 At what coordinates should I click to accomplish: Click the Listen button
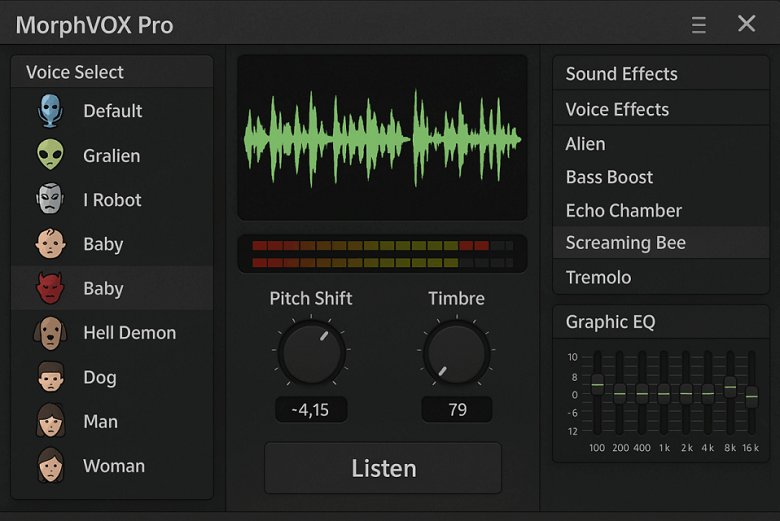coord(383,468)
